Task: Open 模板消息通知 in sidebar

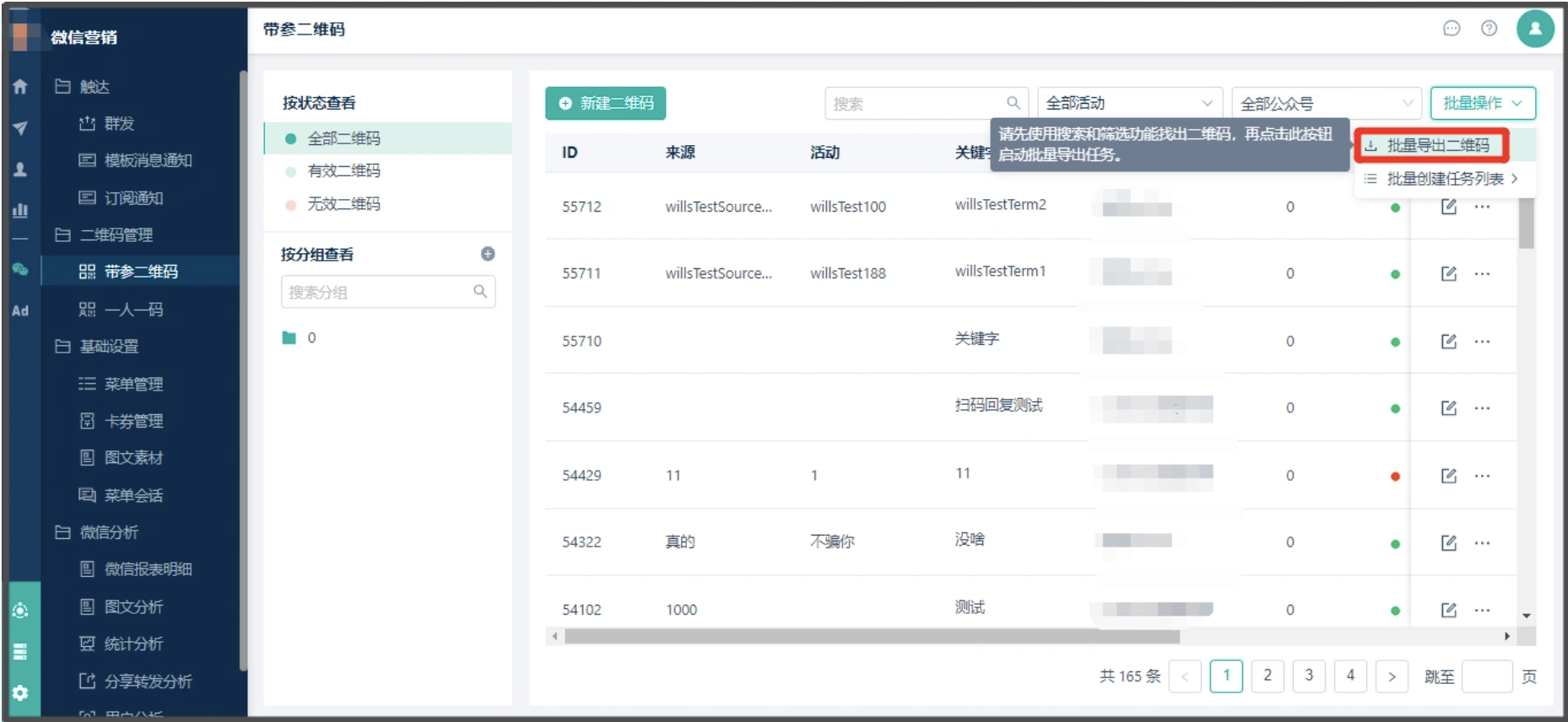Action: pyautogui.click(x=135, y=160)
